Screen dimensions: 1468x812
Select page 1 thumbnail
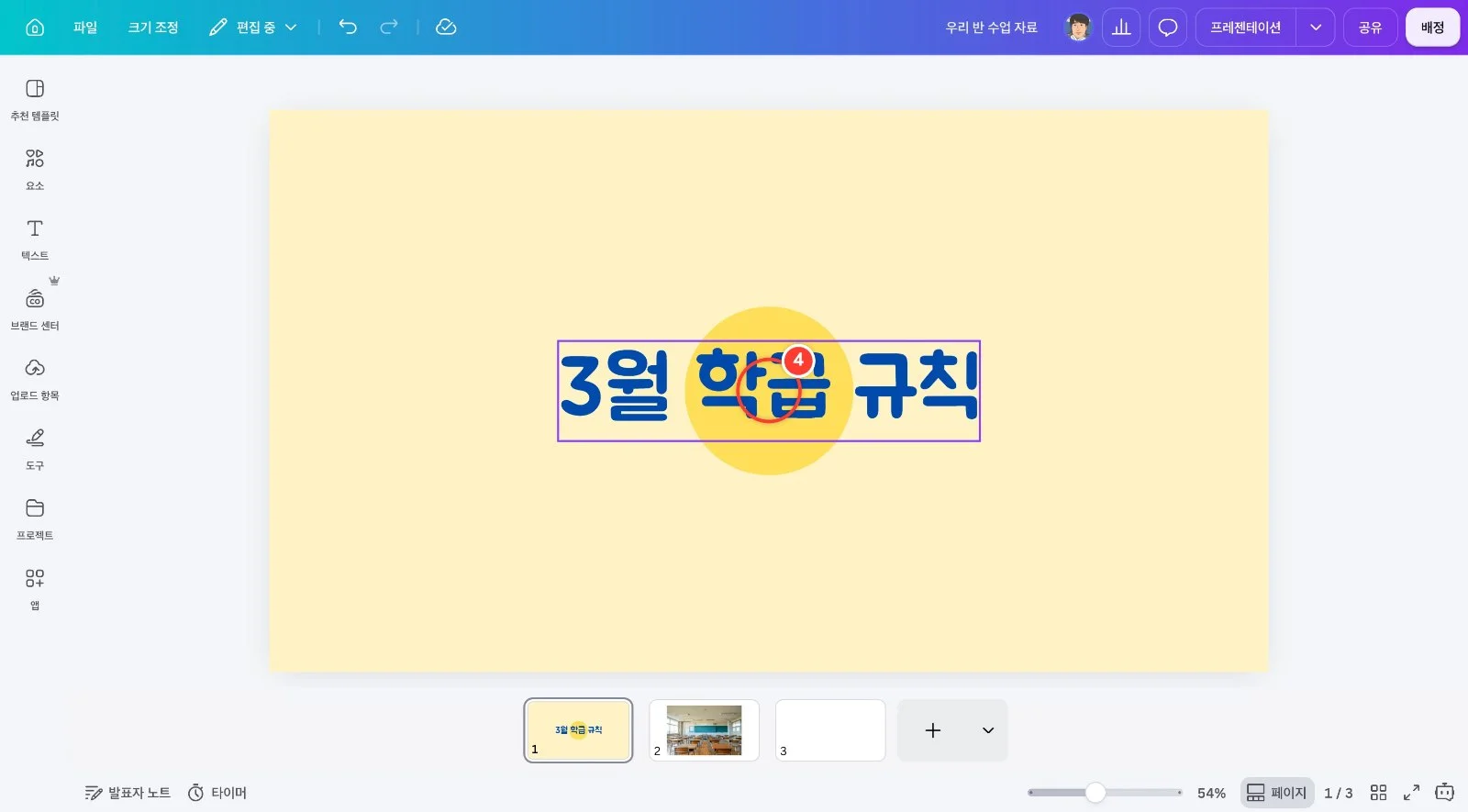pos(578,730)
